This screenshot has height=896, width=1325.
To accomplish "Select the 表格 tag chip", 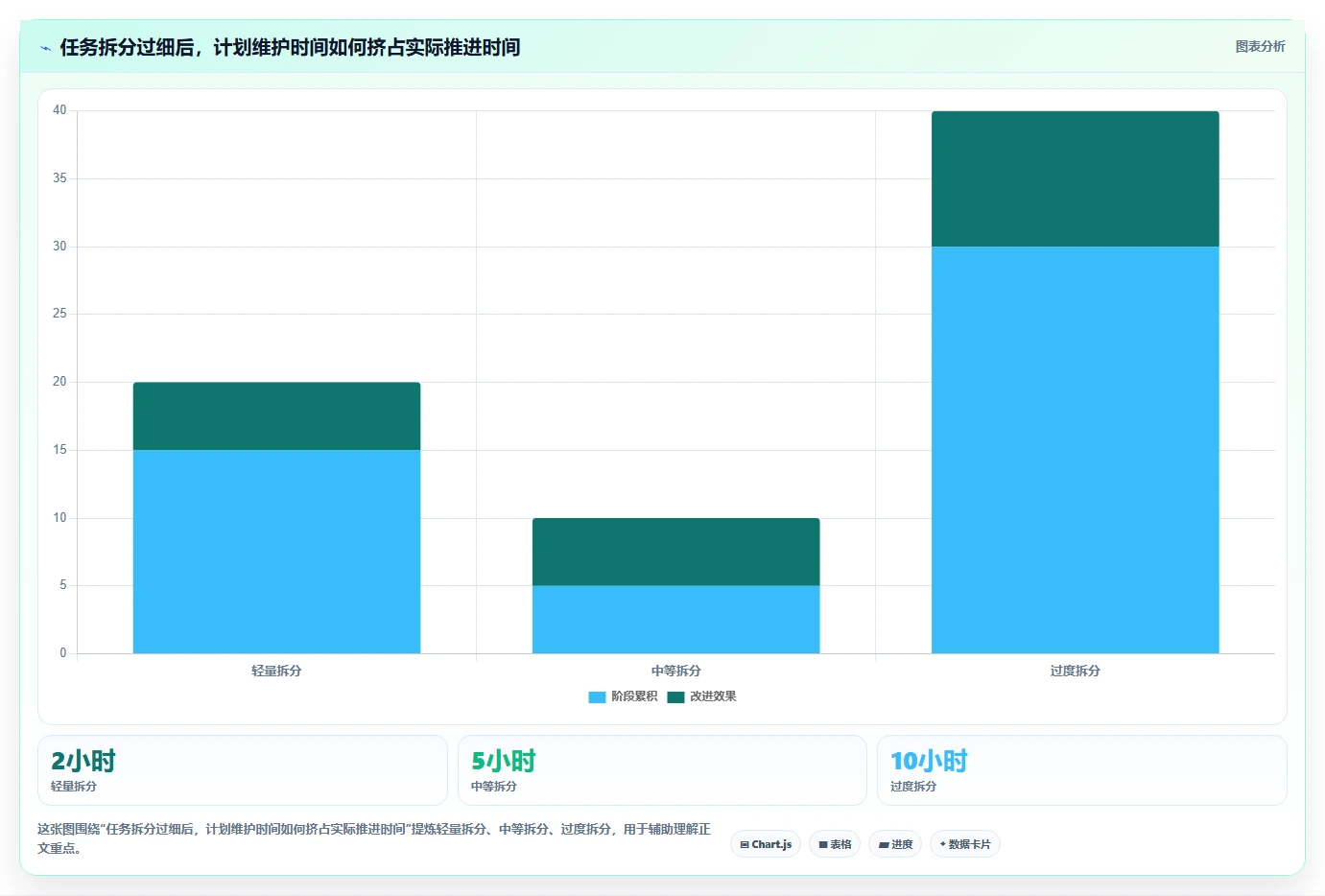I will point(835,844).
